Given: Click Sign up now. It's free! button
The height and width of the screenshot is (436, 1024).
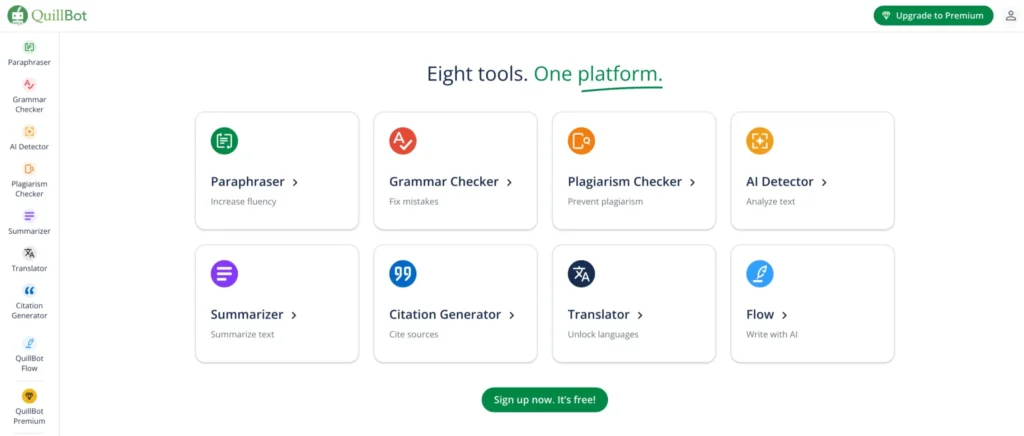Looking at the screenshot, I should (x=545, y=399).
